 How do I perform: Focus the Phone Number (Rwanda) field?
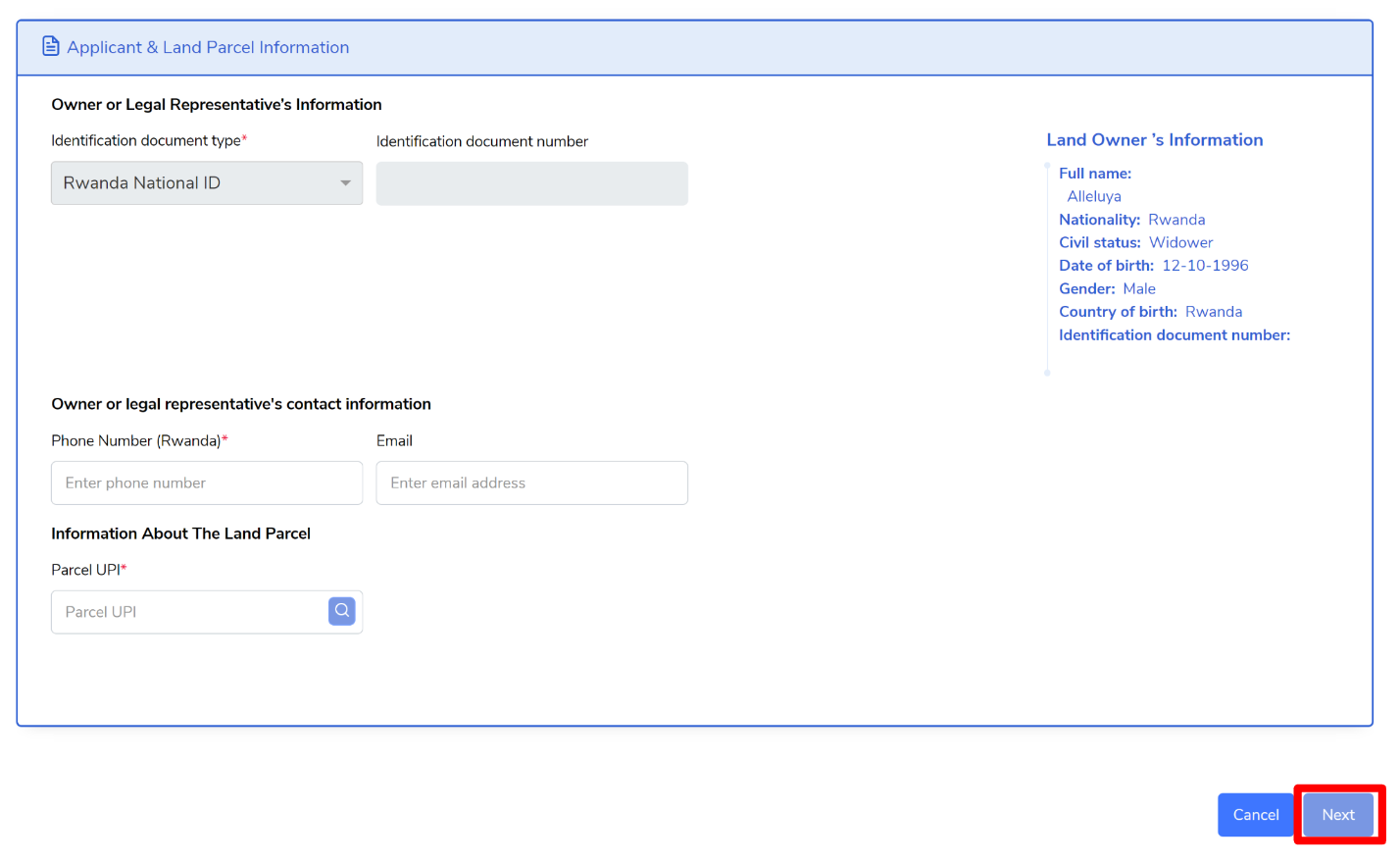point(207,482)
